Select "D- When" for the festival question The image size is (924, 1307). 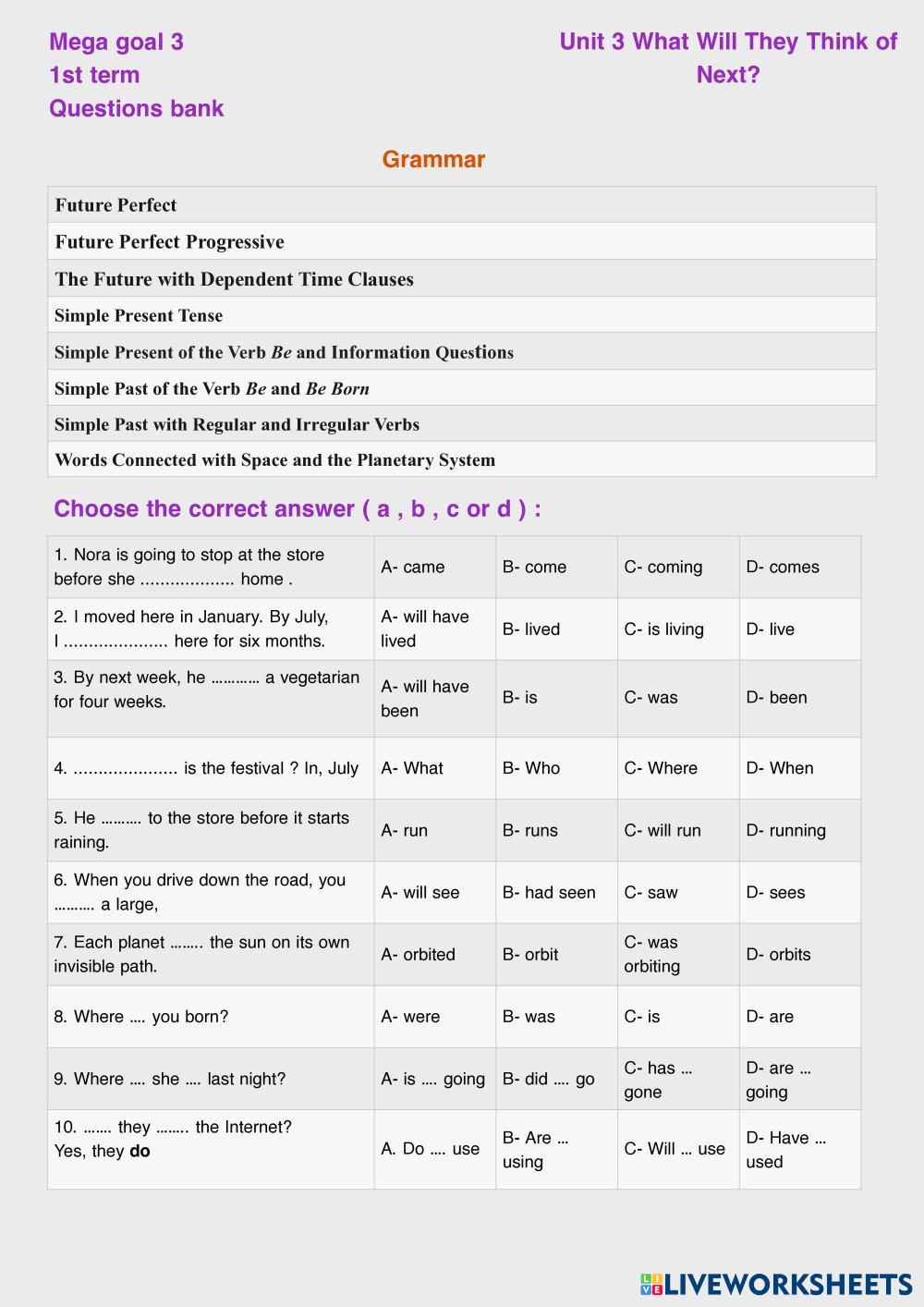pyautogui.click(x=779, y=768)
